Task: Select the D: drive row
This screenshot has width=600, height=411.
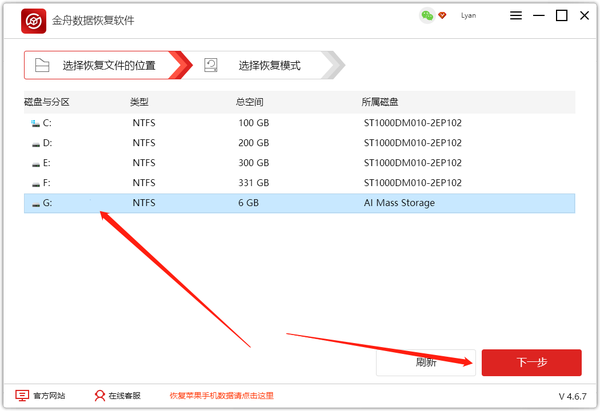Action: click(299, 143)
